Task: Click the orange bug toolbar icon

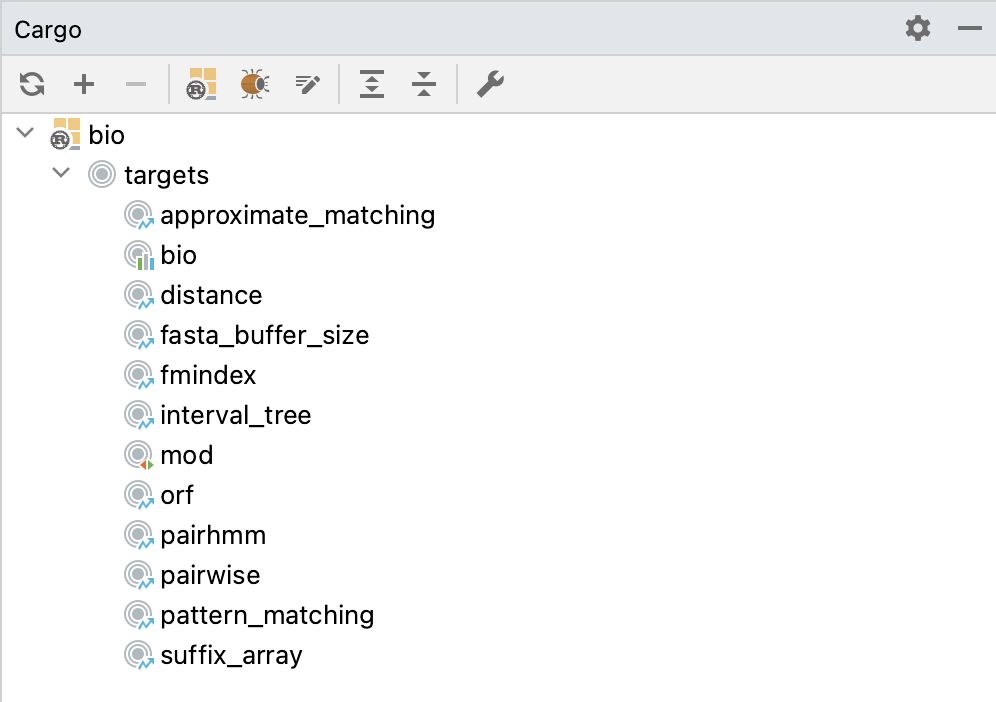Action: click(x=253, y=84)
